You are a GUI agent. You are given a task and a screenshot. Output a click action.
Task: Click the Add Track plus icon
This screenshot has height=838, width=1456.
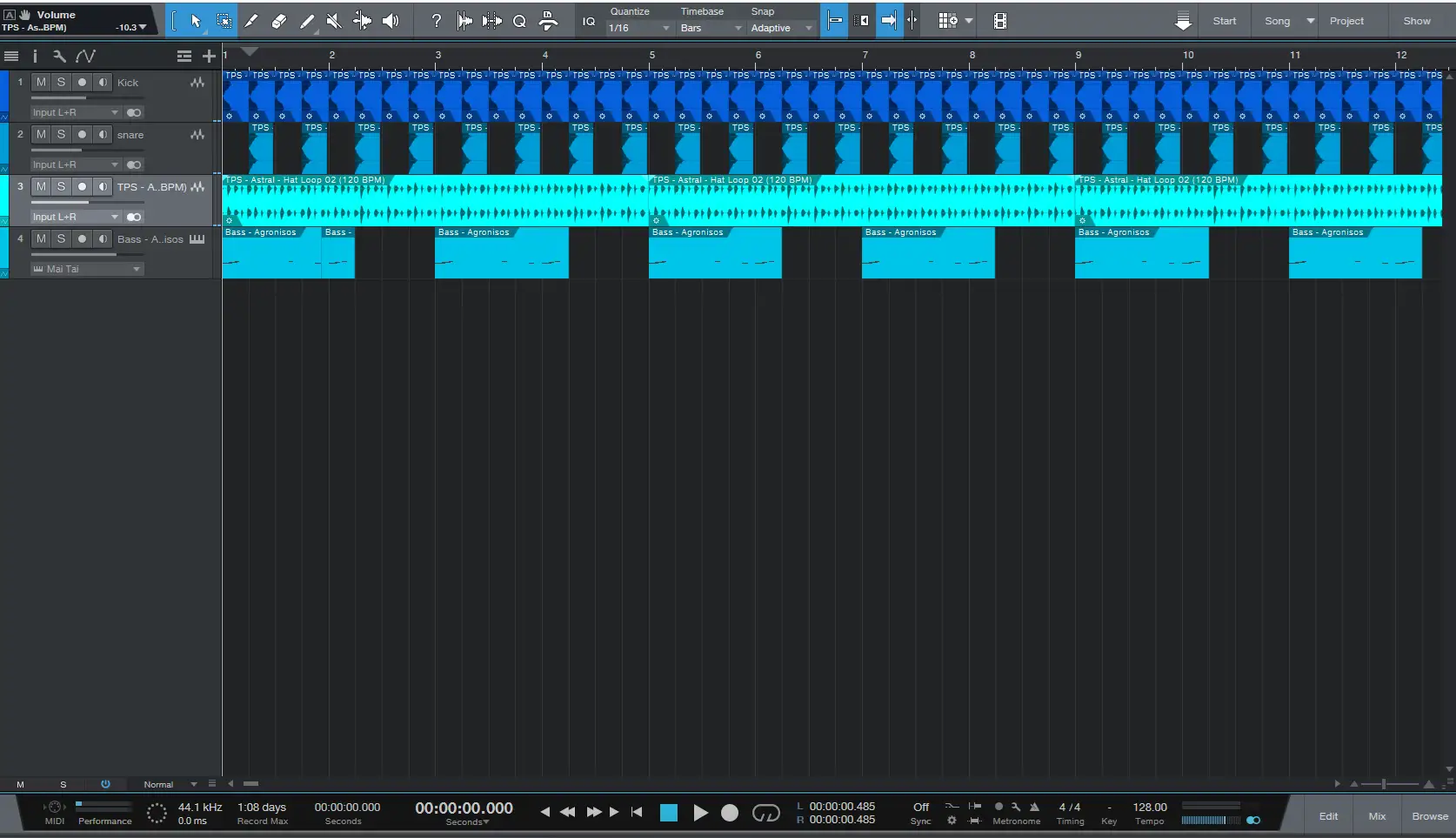point(209,57)
